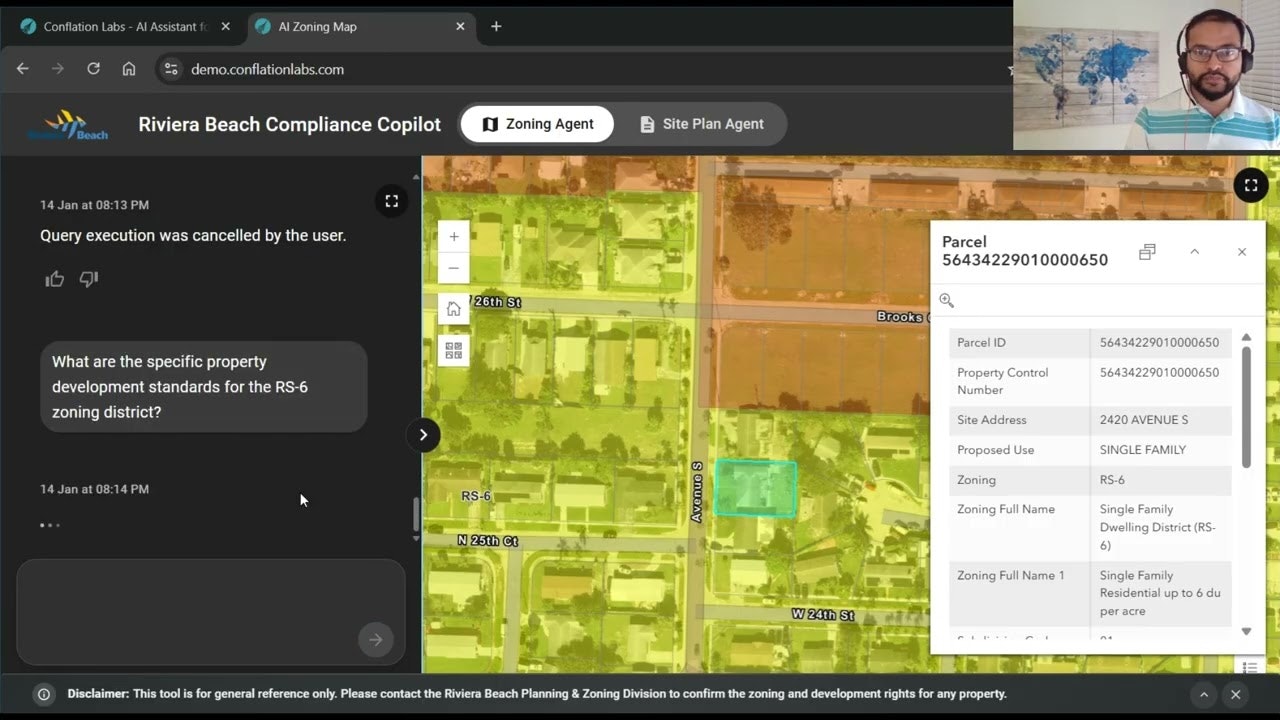
Task: Click the Riviera Beach logo
Action: (68, 124)
